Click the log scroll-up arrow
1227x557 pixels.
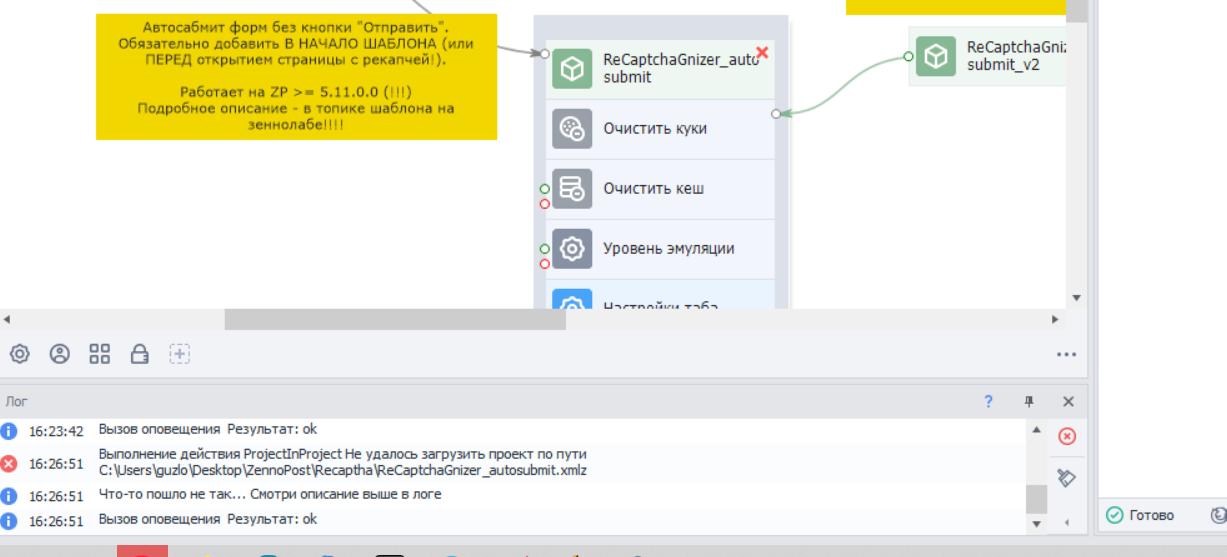pos(1036,428)
